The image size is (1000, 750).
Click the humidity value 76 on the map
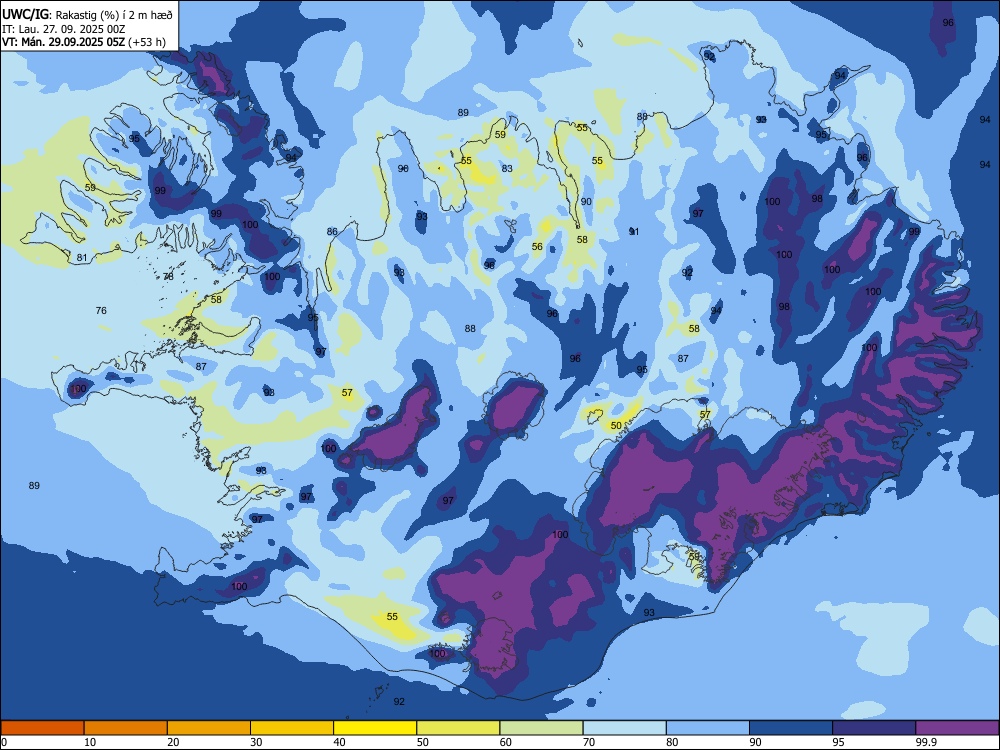pos(101,311)
